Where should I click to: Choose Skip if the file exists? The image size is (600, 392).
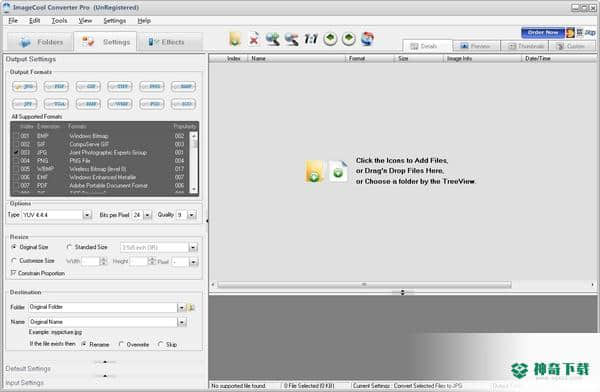160,344
